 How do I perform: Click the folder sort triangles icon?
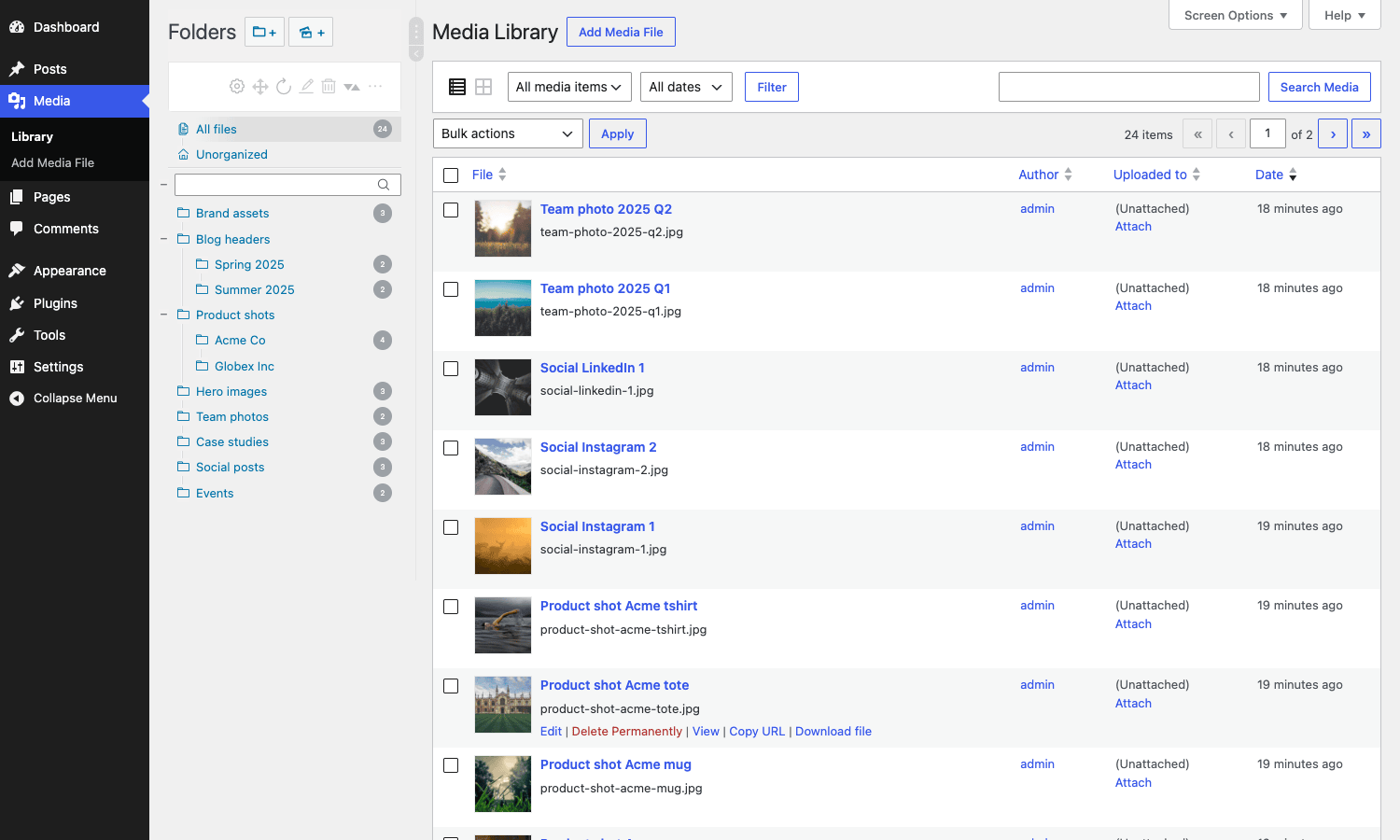(x=352, y=86)
